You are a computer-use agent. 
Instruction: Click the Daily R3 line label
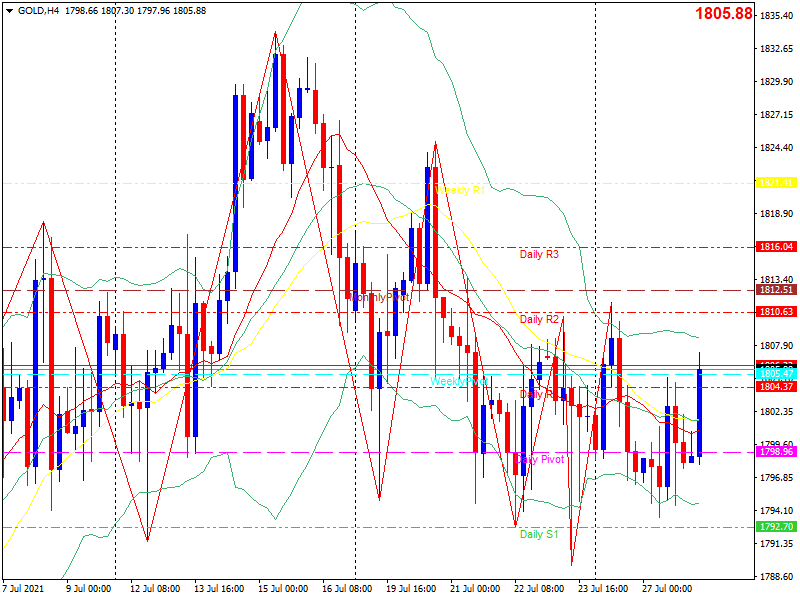pyautogui.click(x=539, y=254)
